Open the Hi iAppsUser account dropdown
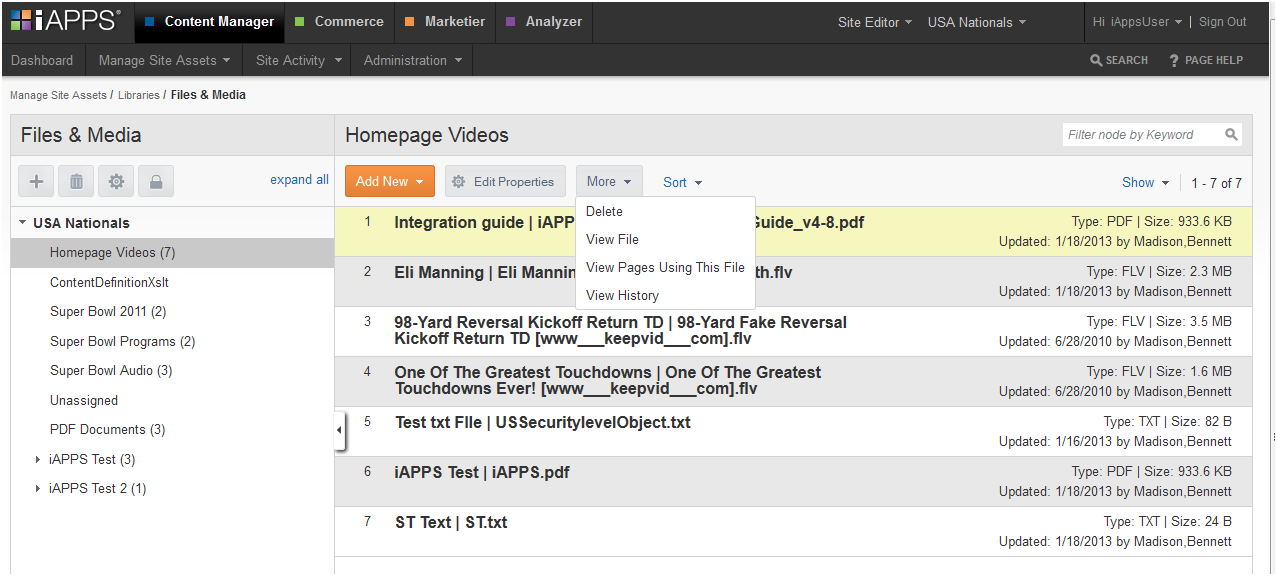1277x576 pixels. pyautogui.click(x=1138, y=22)
